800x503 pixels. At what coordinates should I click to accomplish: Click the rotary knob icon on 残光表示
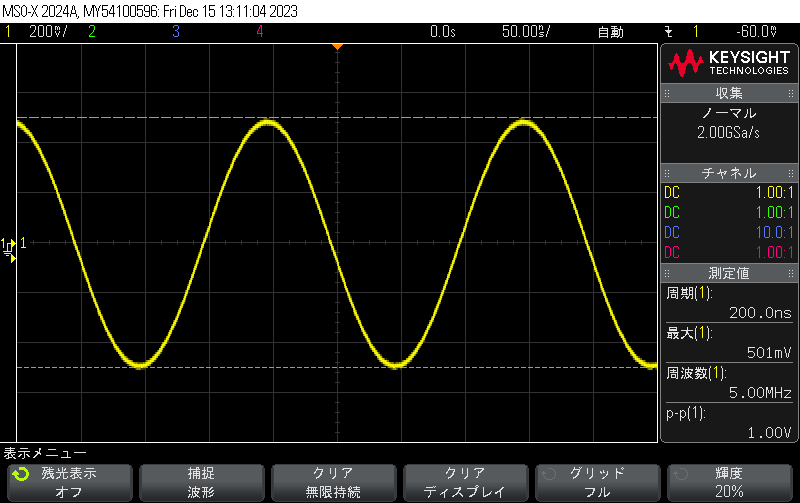pos(21,474)
